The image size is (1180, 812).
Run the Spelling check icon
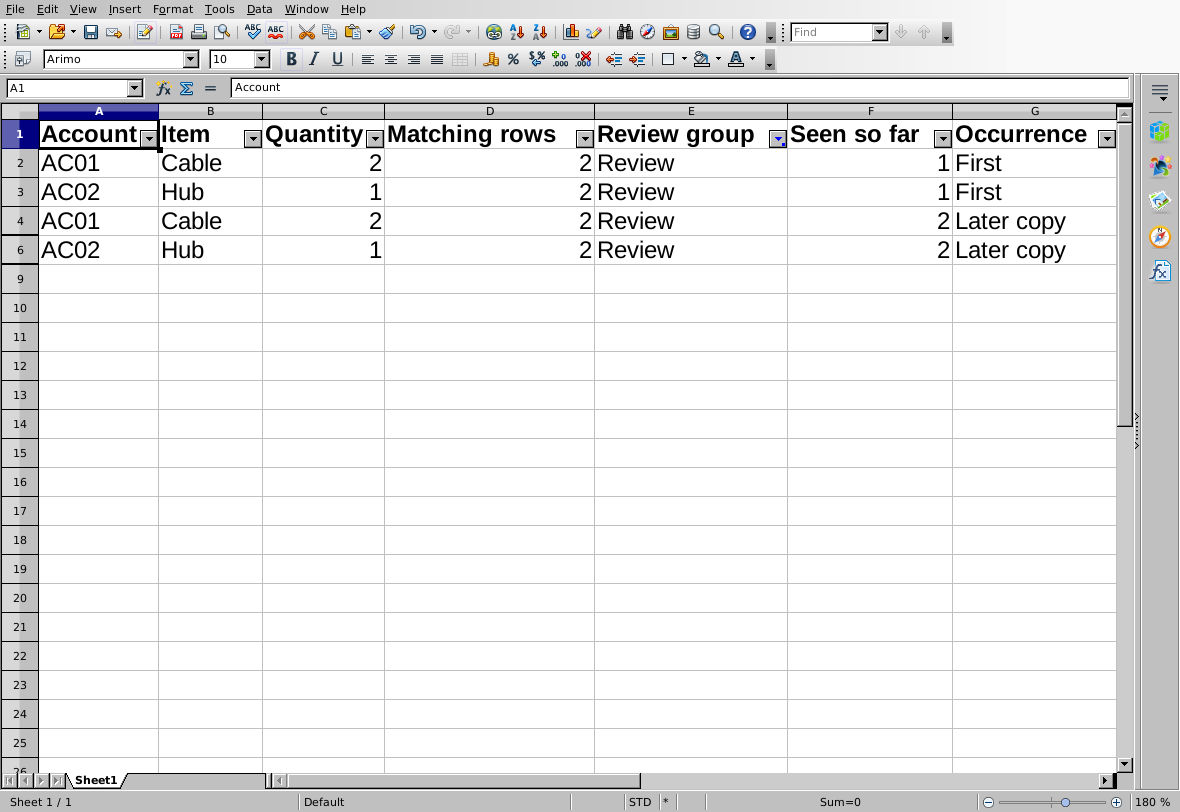[x=253, y=32]
